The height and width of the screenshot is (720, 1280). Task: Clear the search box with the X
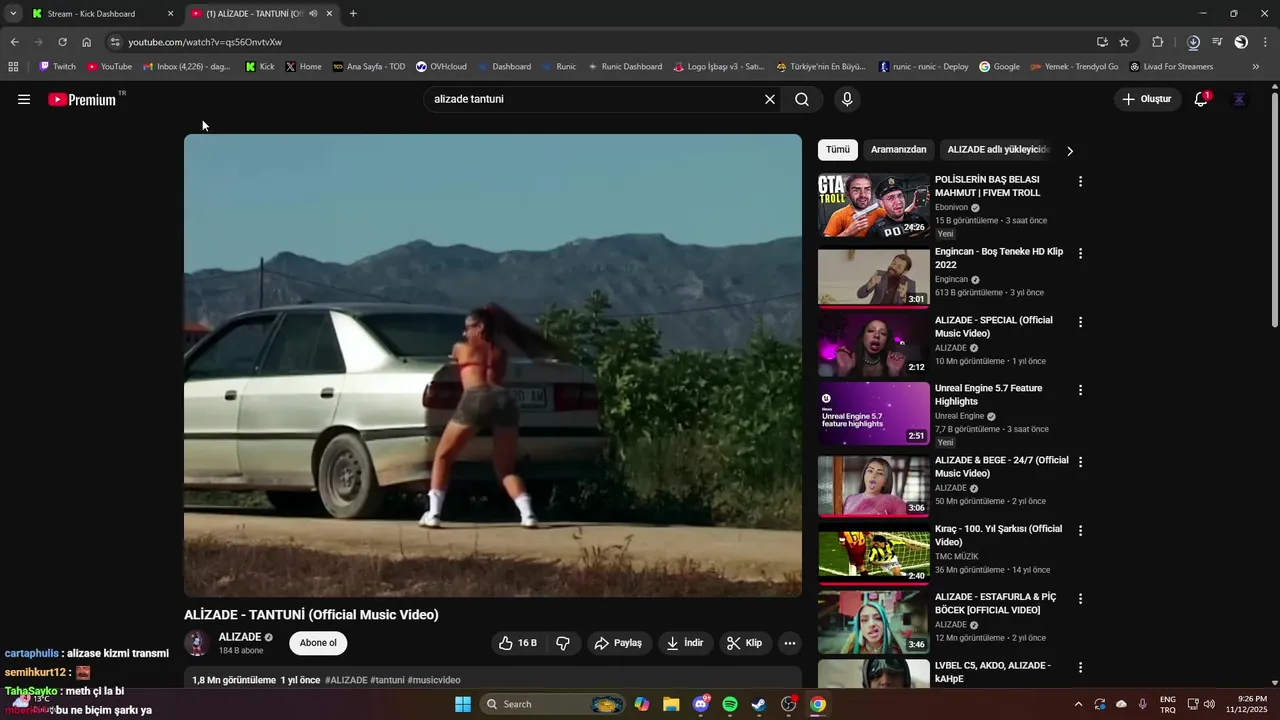(x=770, y=99)
